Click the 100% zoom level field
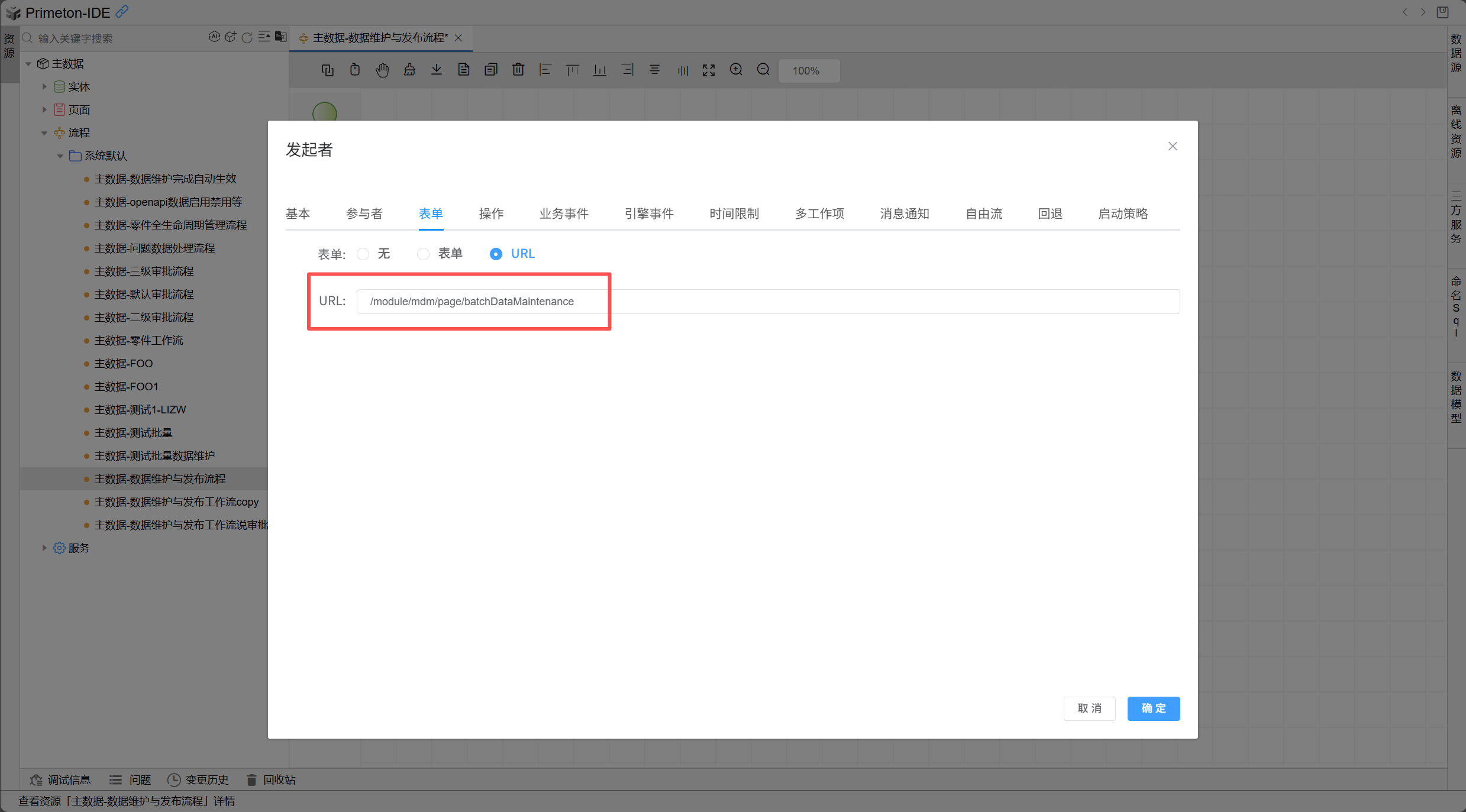This screenshot has height=812, width=1466. (807, 70)
